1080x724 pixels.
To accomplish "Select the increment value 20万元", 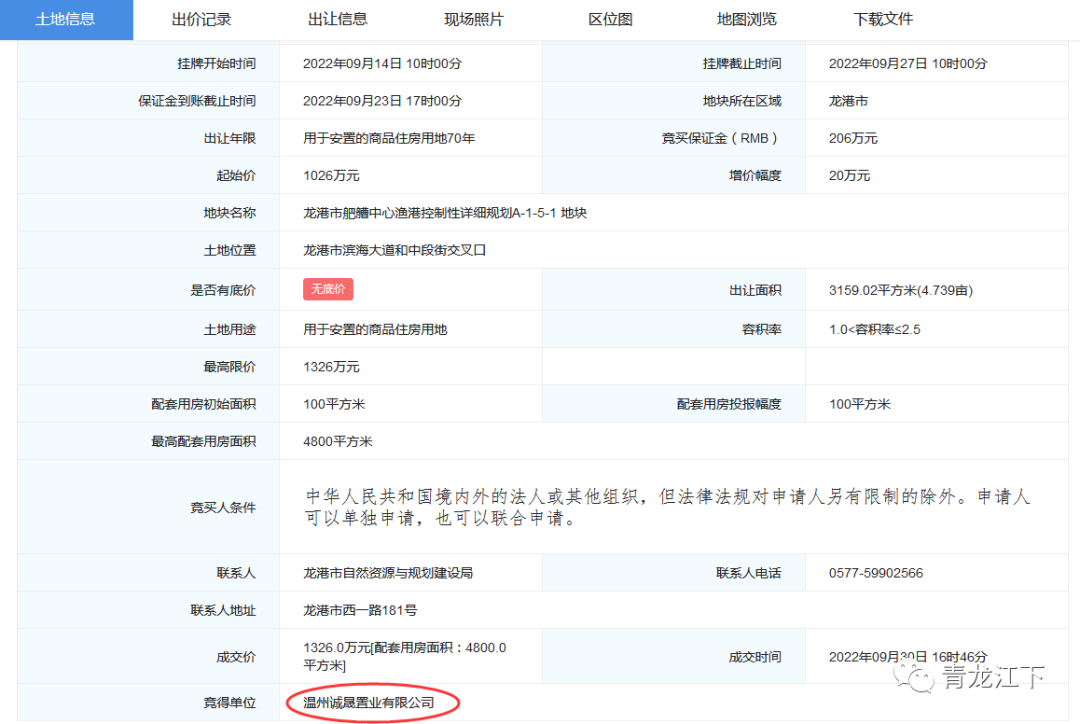I will [x=849, y=175].
